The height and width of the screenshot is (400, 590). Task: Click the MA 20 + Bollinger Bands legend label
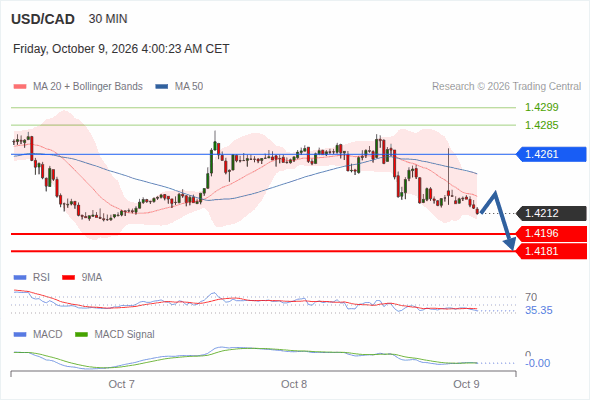(88, 87)
